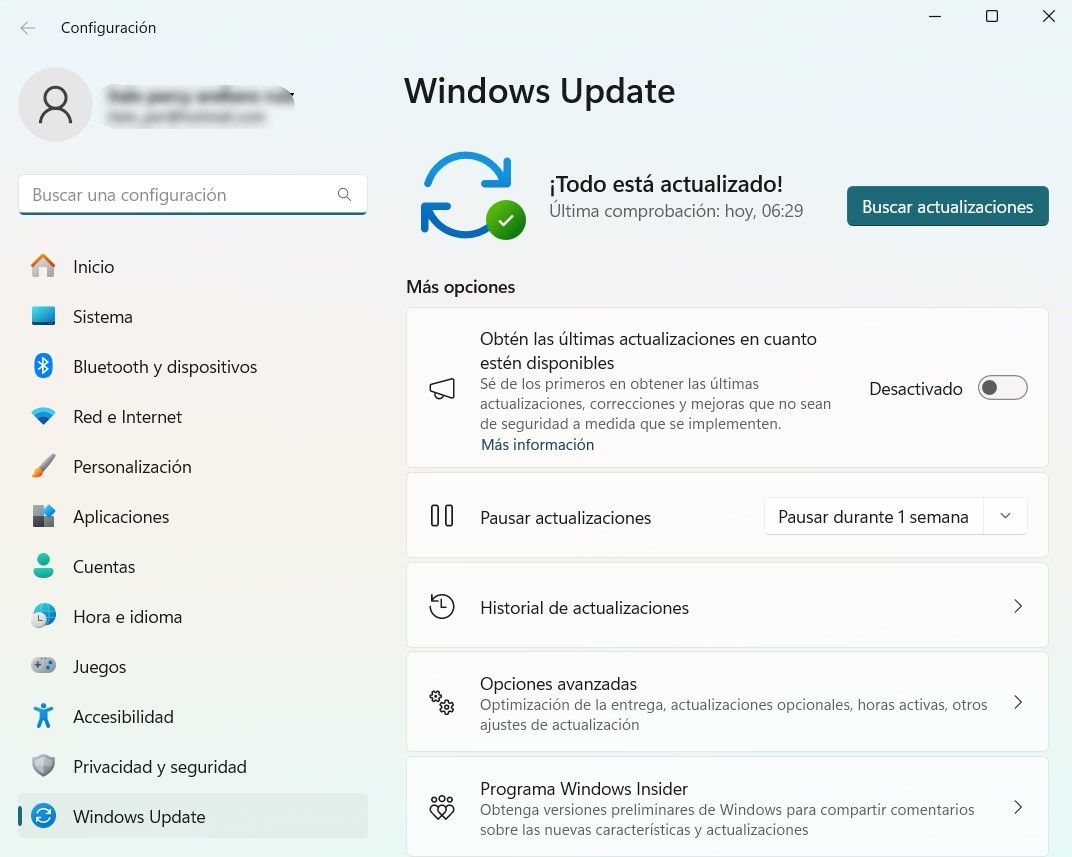This screenshot has height=857, width=1072.
Task: Click the Sistema monitor icon
Action: pyautogui.click(x=43, y=316)
